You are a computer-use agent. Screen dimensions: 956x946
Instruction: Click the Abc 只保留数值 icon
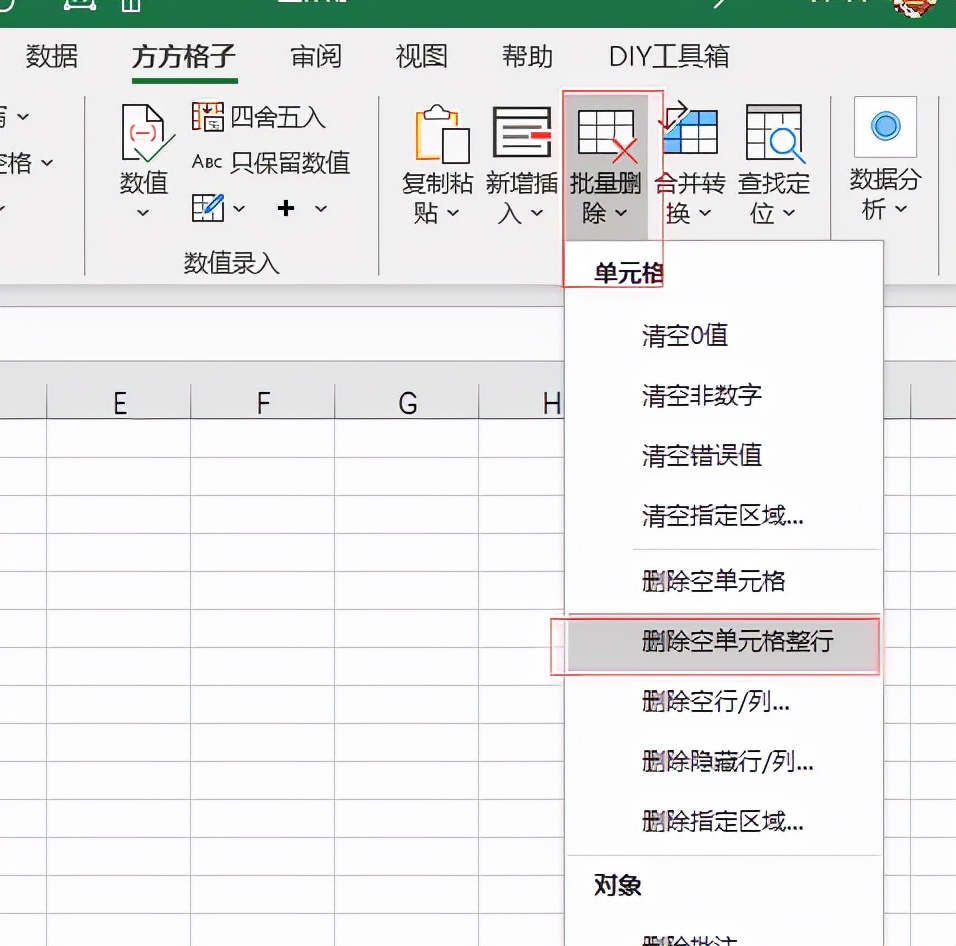pos(207,160)
